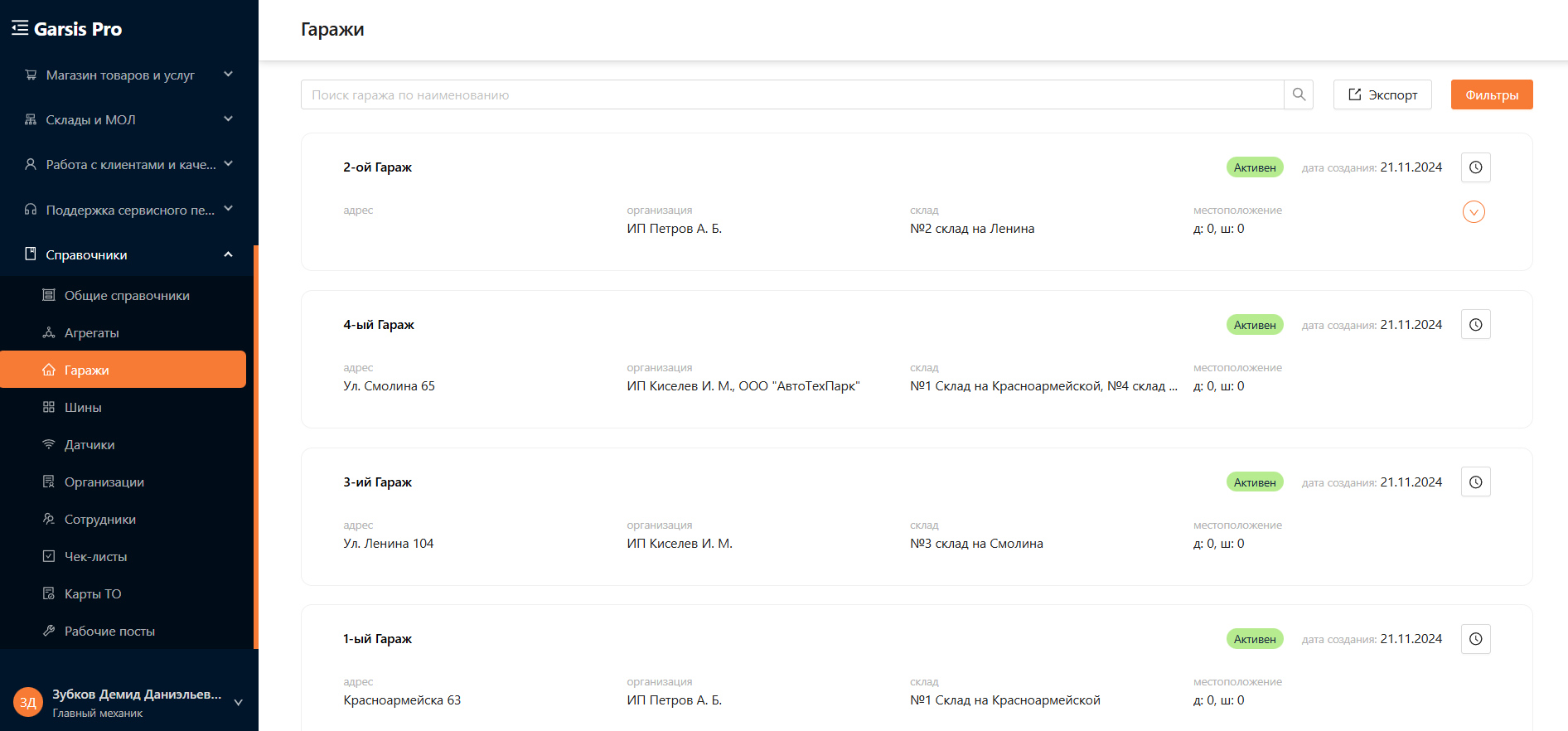Click the Гаражи page heading
Image resolution: width=1568 pixels, height=731 pixels.
[x=332, y=30]
